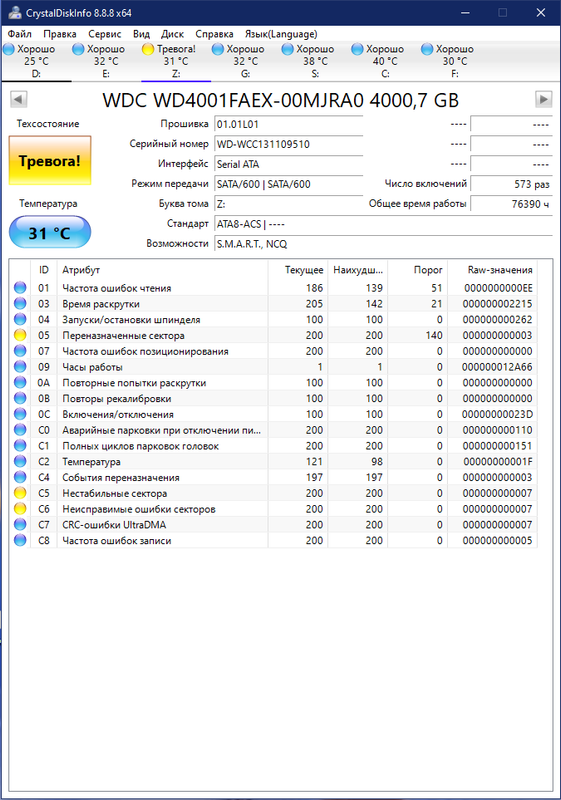Click status icon of attribute 01 row
Screen dimensions: 561x800
point(20,288)
